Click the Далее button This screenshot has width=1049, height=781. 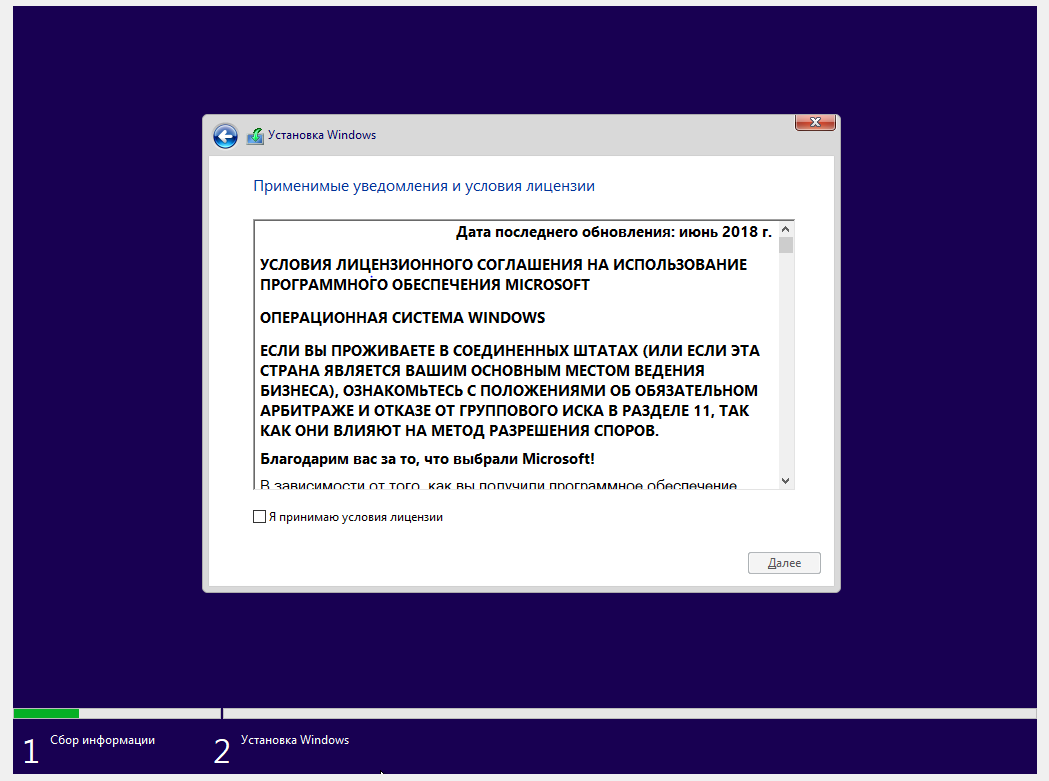pyautogui.click(x=784, y=563)
